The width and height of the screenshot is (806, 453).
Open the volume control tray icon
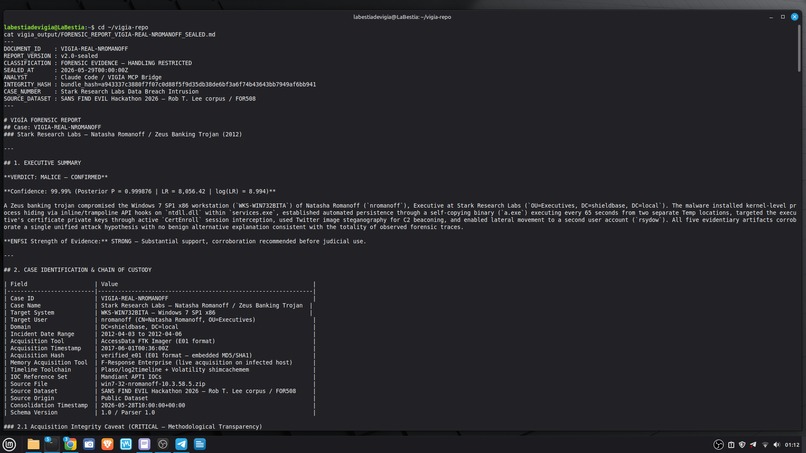pos(776,445)
